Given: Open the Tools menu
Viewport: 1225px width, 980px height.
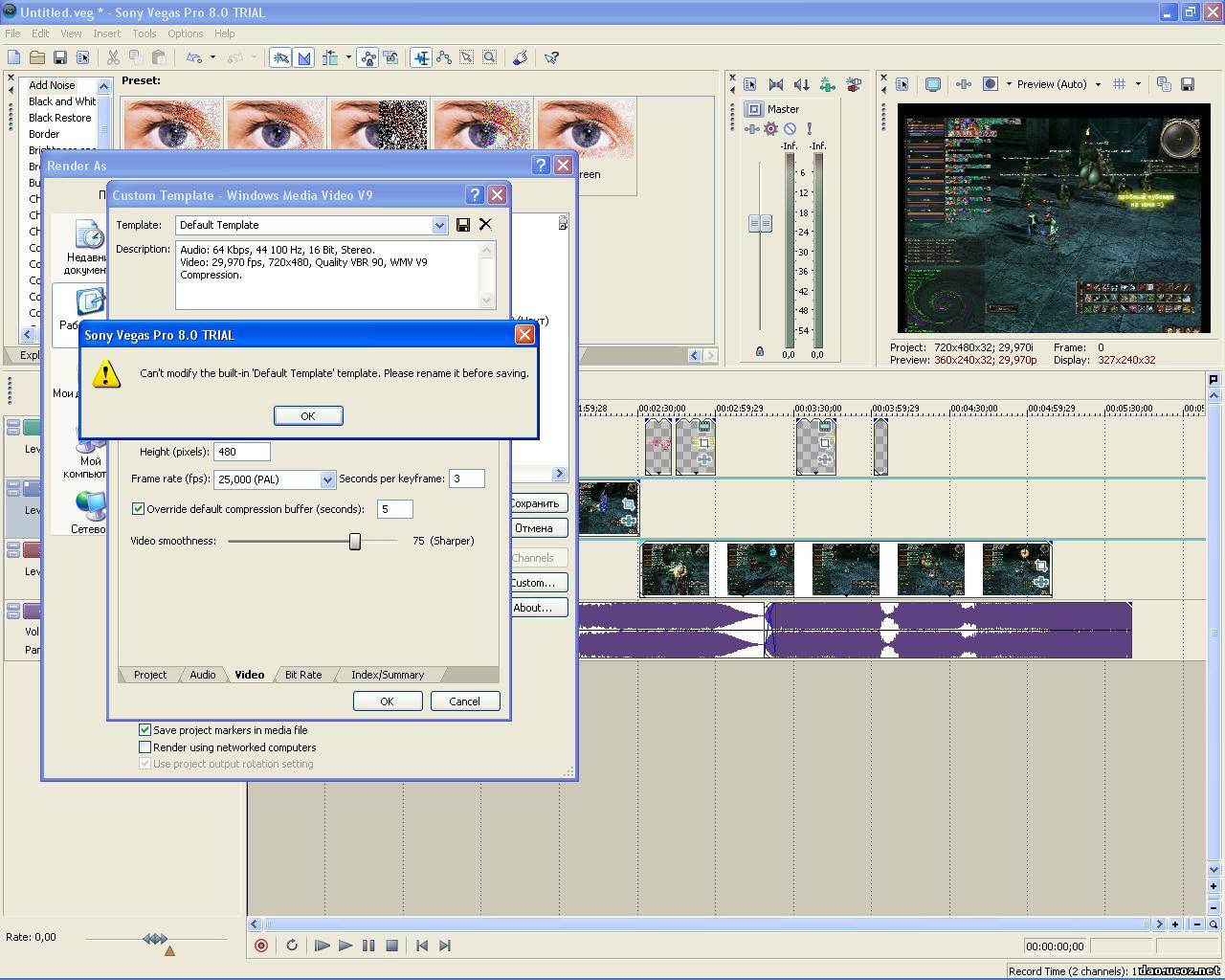Looking at the screenshot, I should [x=144, y=33].
